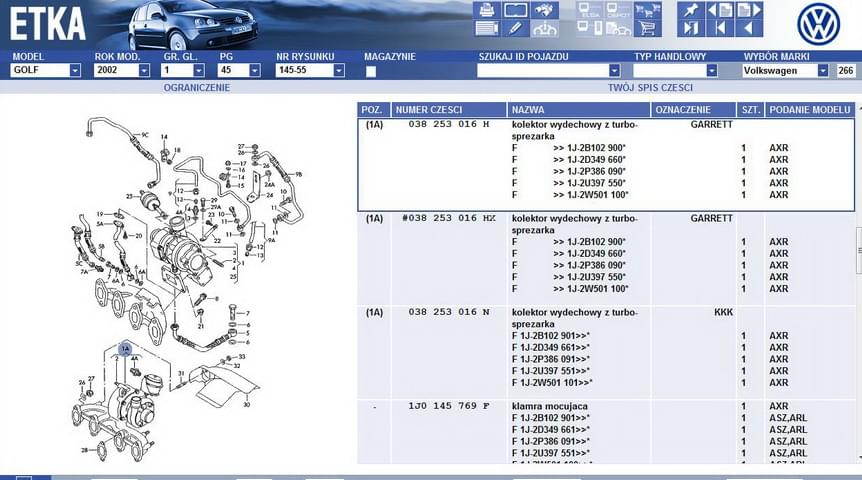The image size is (862, 480).
Task: Open the single shopping cart icon
Action: (648, 28)
